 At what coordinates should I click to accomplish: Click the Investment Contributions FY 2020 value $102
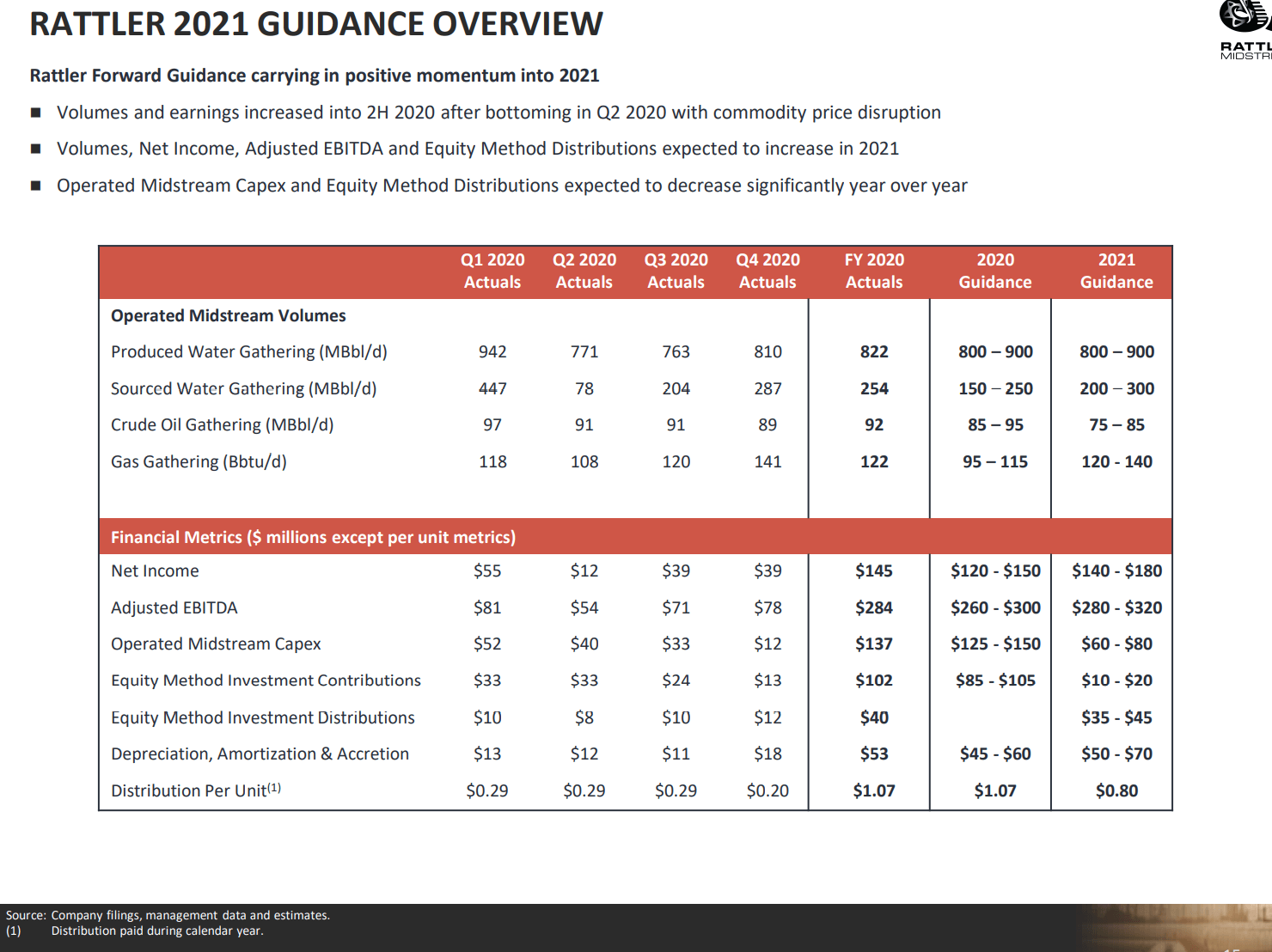coord(874,680)
